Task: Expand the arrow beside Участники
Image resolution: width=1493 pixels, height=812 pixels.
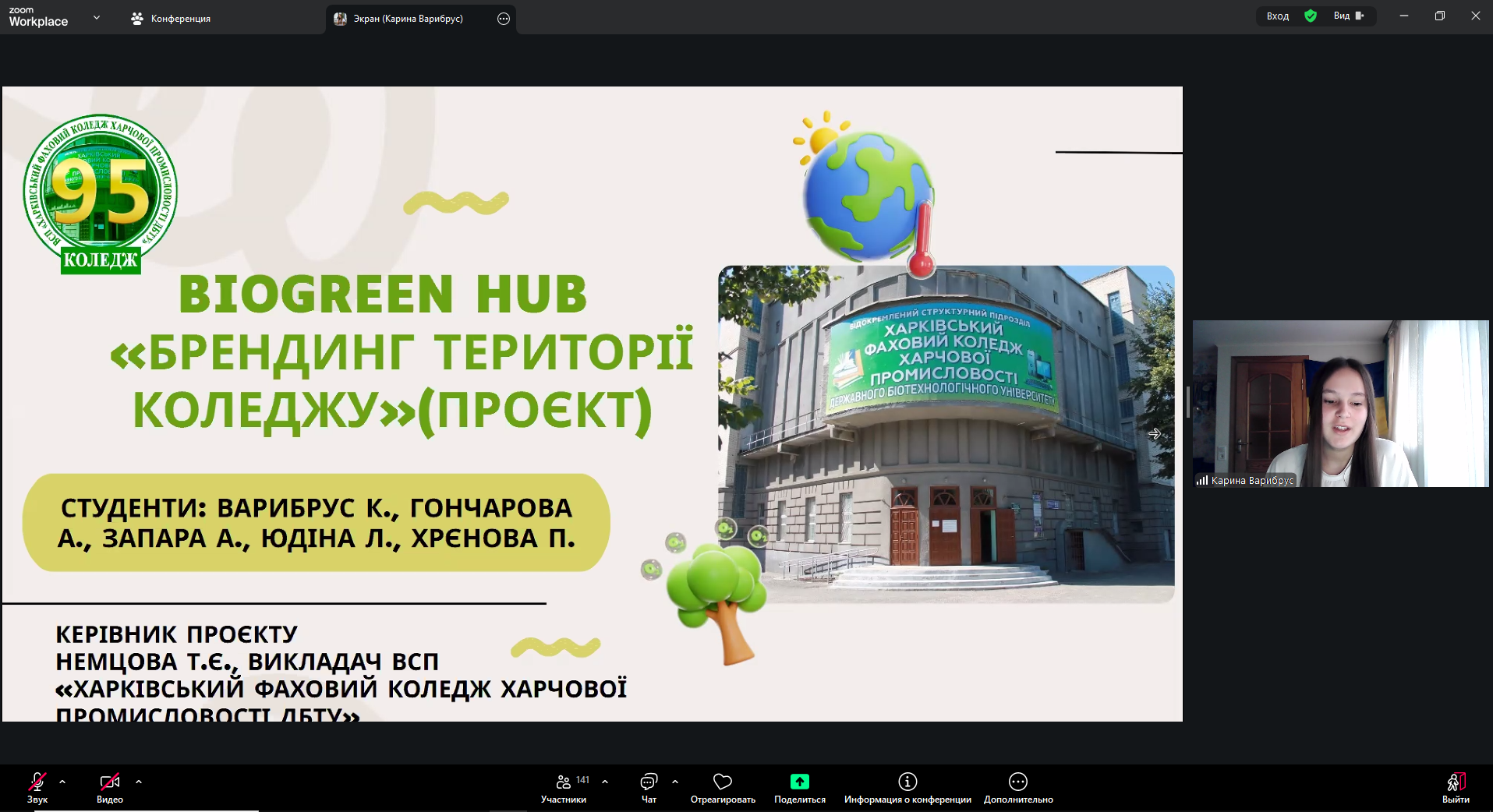Action: [x=605, y=782]
